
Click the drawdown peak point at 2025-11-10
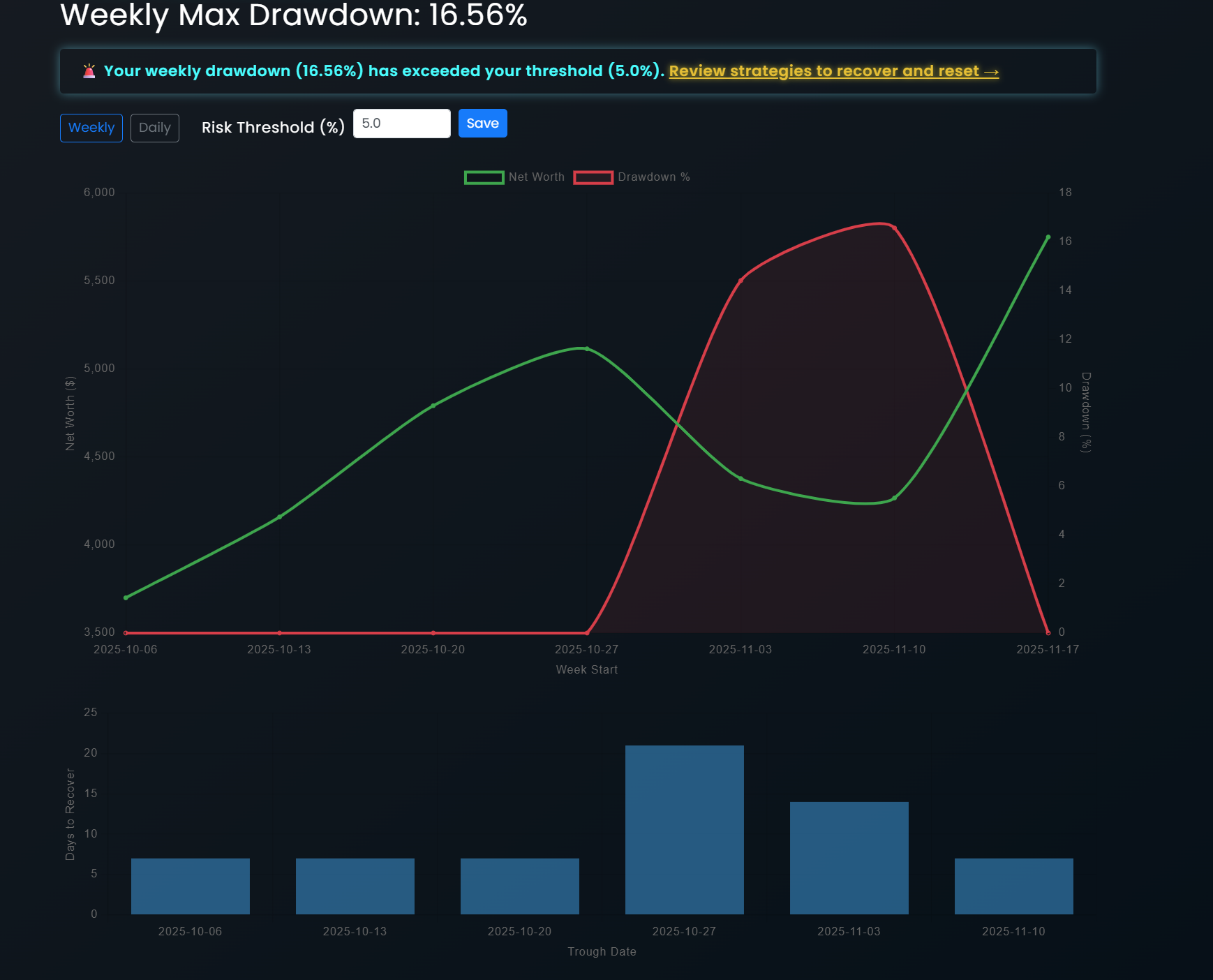894,228
